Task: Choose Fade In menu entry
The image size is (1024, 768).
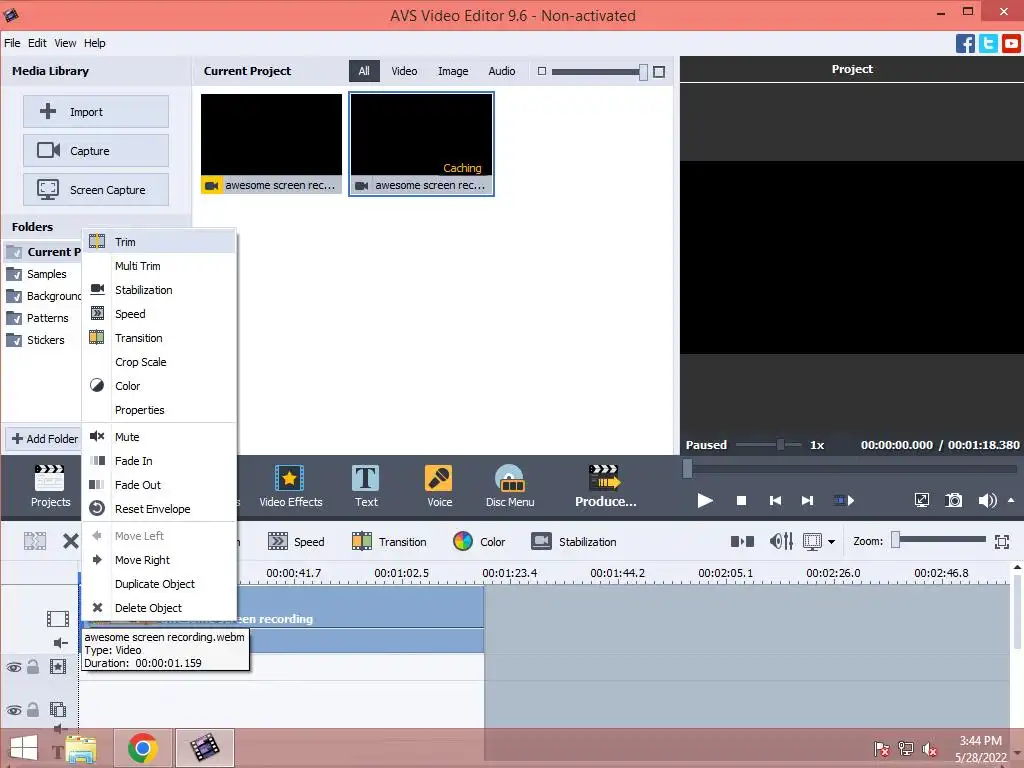Action: coord(159,461)
